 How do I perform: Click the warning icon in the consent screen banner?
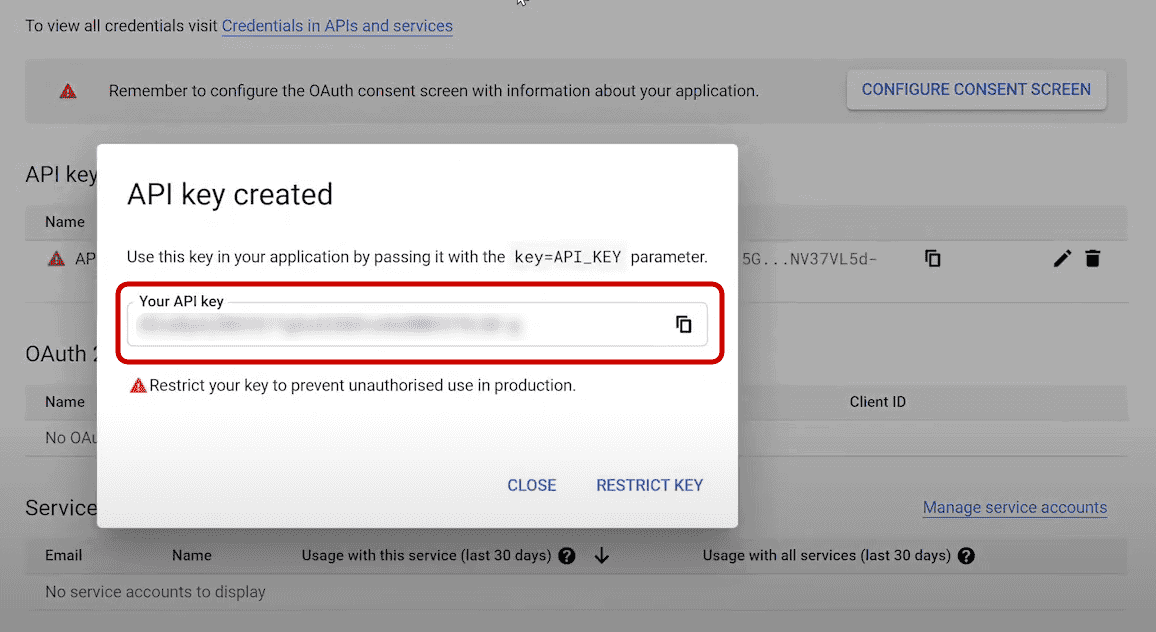point(68,90)
